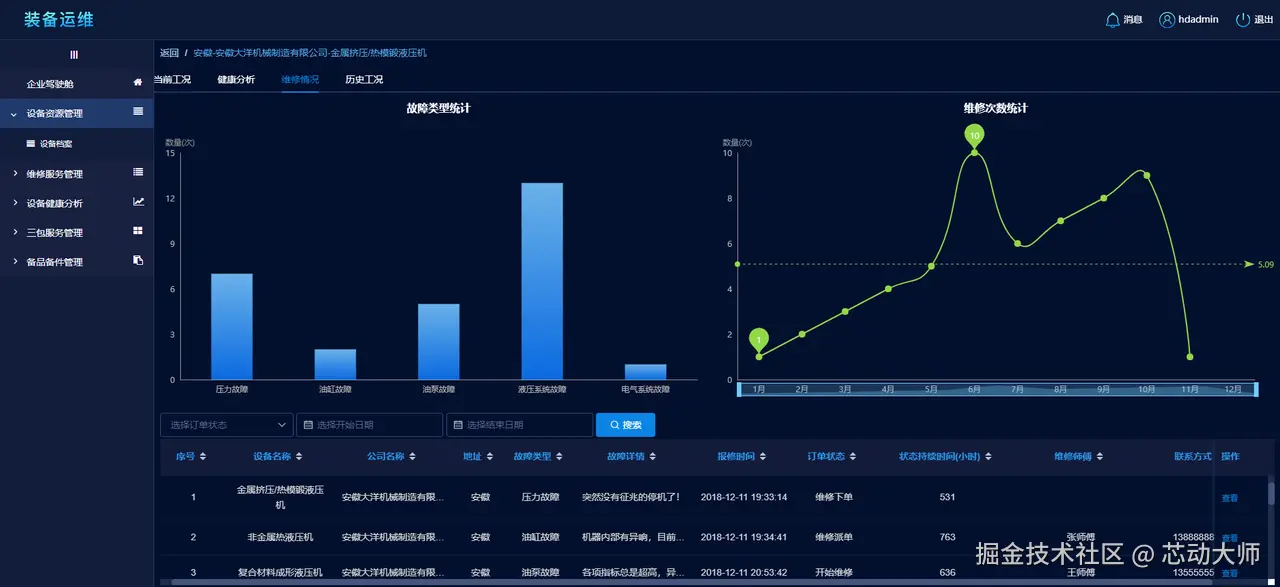Switch to the 历史工况 tab
The height and width of the screenshot is (587, 1280).
[x=364, y=79]
